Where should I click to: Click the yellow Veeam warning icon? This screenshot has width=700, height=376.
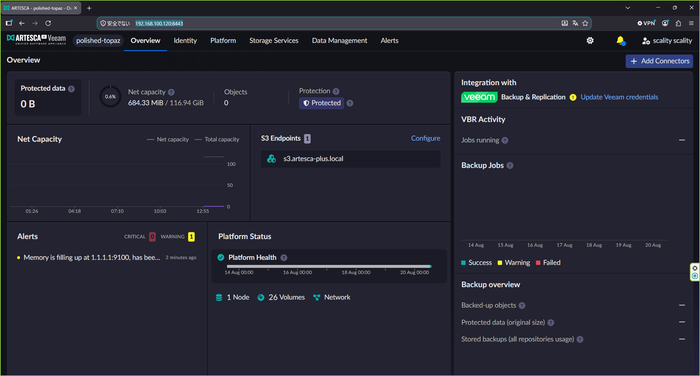pyautogui.click(x=573, y=97)
